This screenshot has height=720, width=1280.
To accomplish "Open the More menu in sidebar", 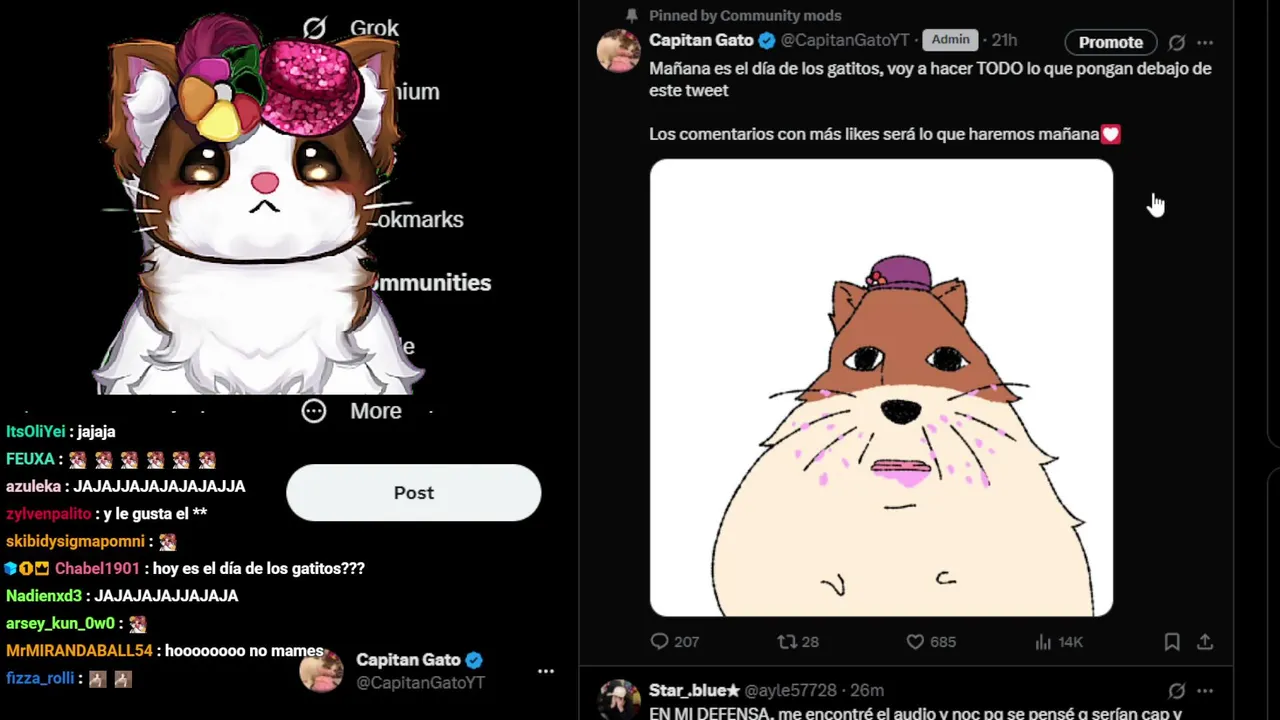I will point(374,411).
